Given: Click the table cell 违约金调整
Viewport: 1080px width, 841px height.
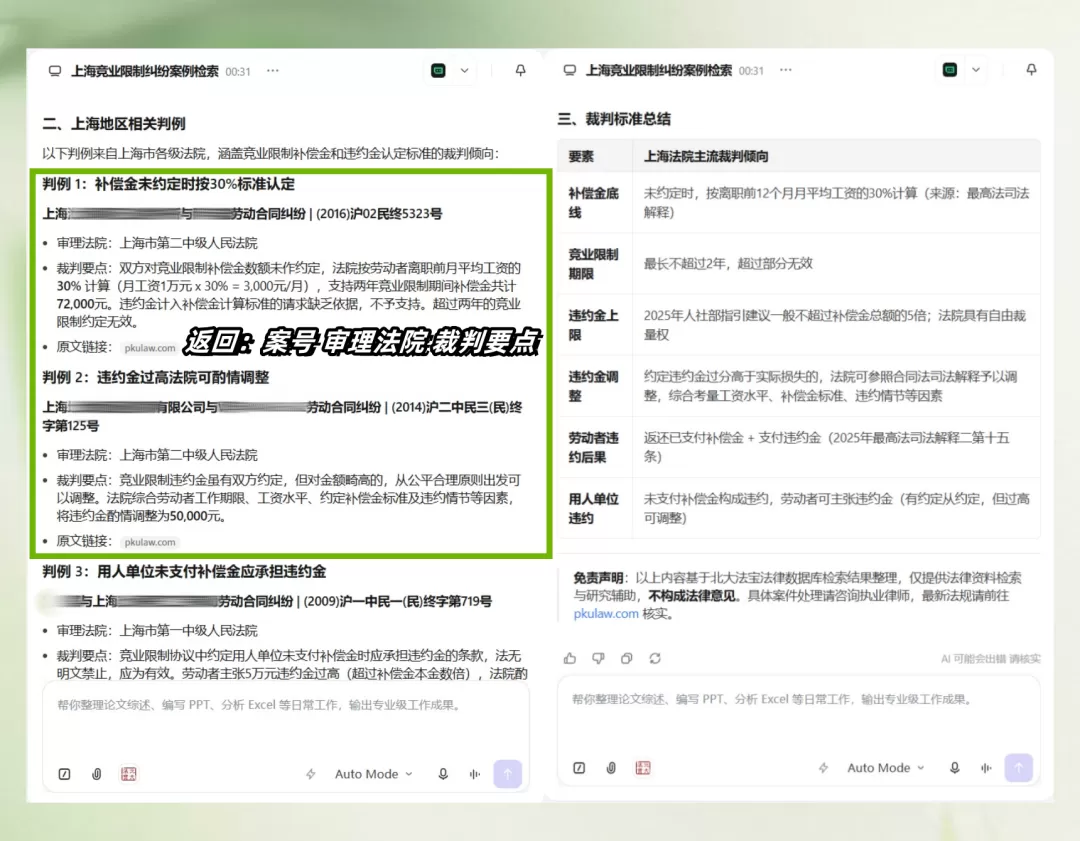Looking at the screenshot, I should [593, 386].
